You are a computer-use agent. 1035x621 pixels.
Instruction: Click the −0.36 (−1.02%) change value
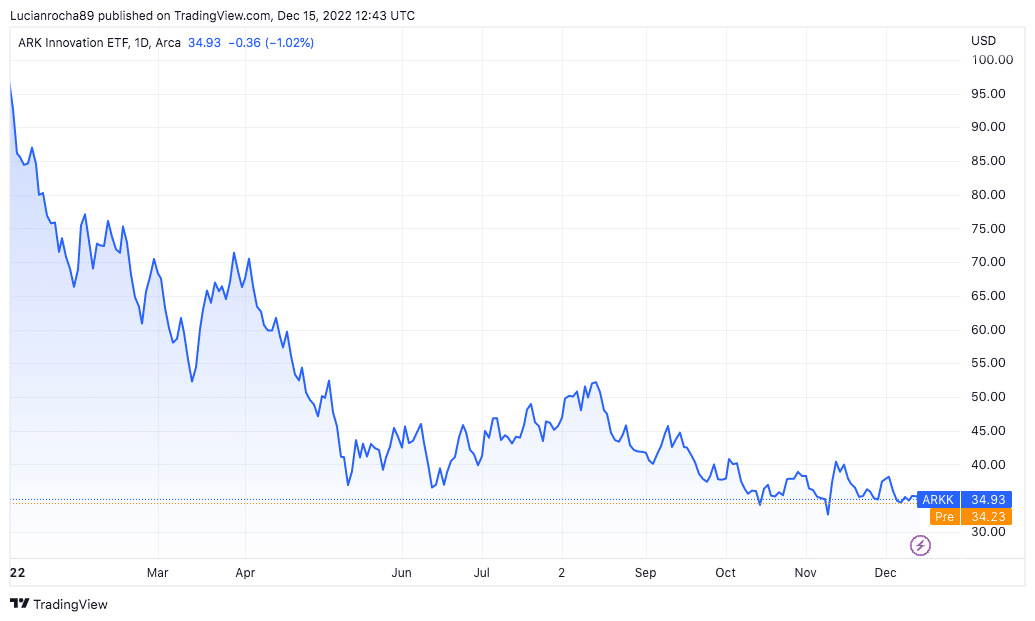pos(271,43)
